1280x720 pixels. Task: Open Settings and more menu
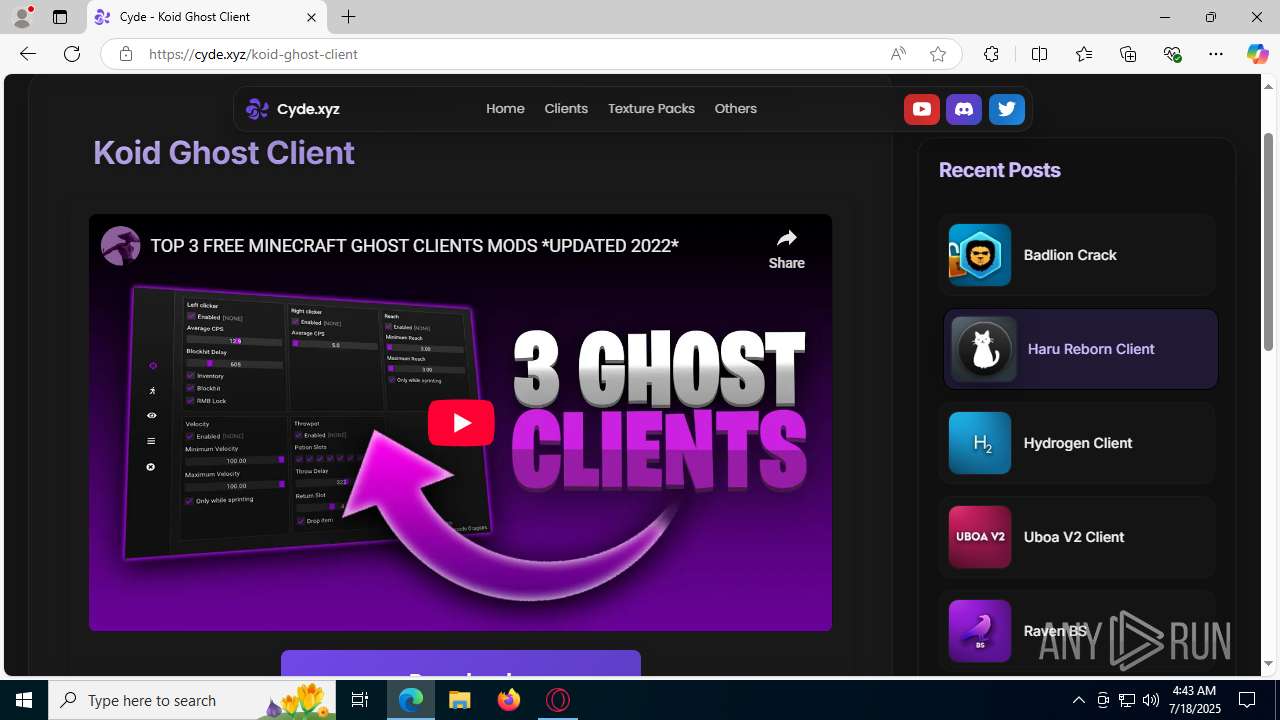point(1216,54)
